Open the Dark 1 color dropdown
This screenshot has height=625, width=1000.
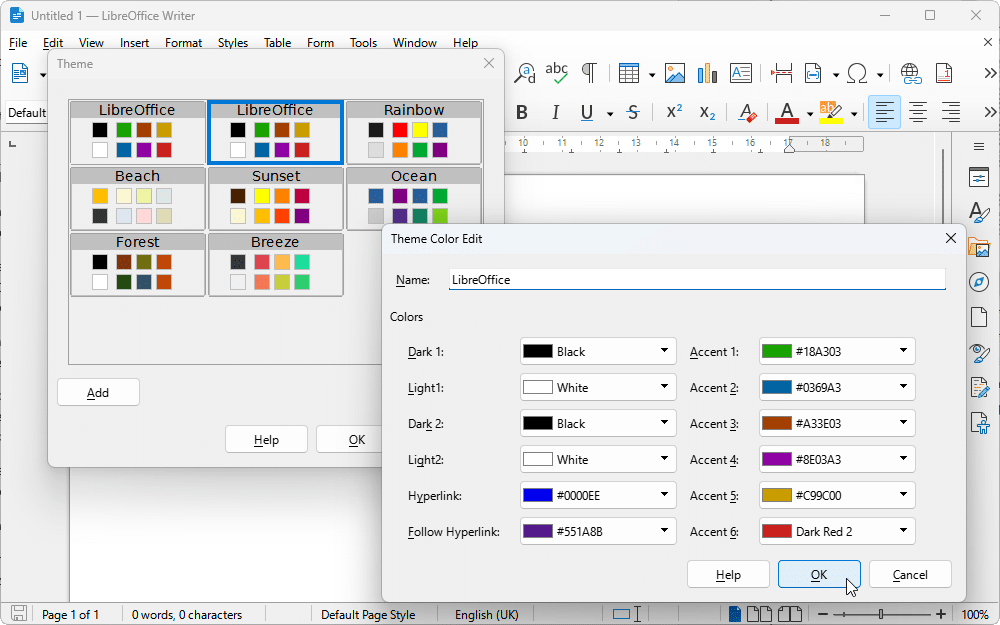(665, 351)
